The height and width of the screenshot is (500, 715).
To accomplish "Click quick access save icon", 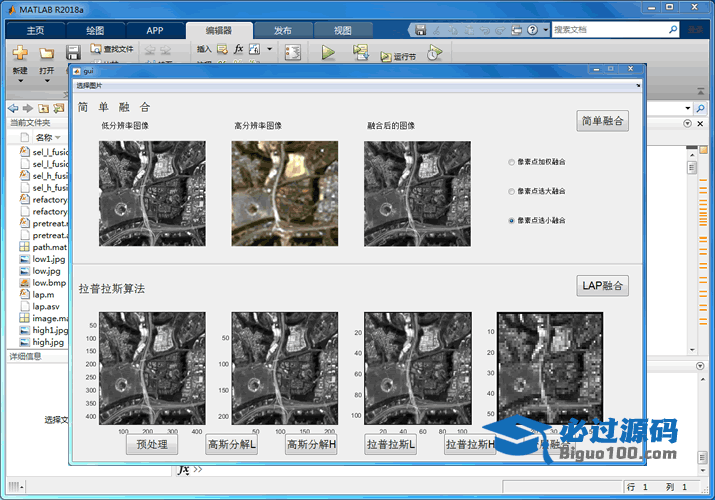I will coord(420,30).
